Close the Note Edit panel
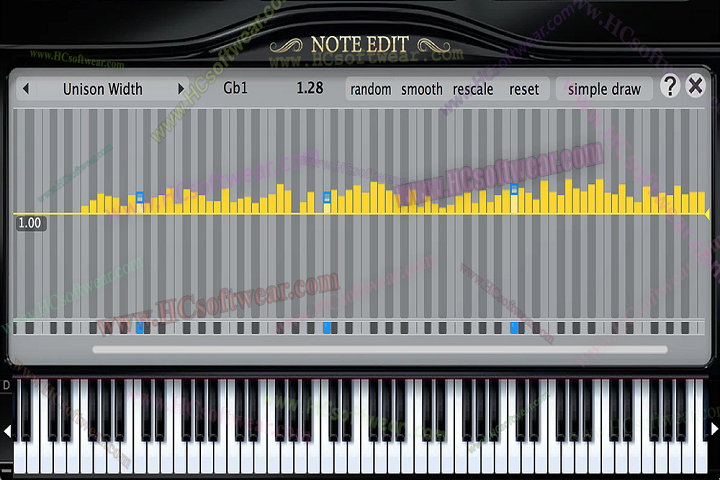The image size is (720, 480). pyautogui.click(x=695, y=87)
